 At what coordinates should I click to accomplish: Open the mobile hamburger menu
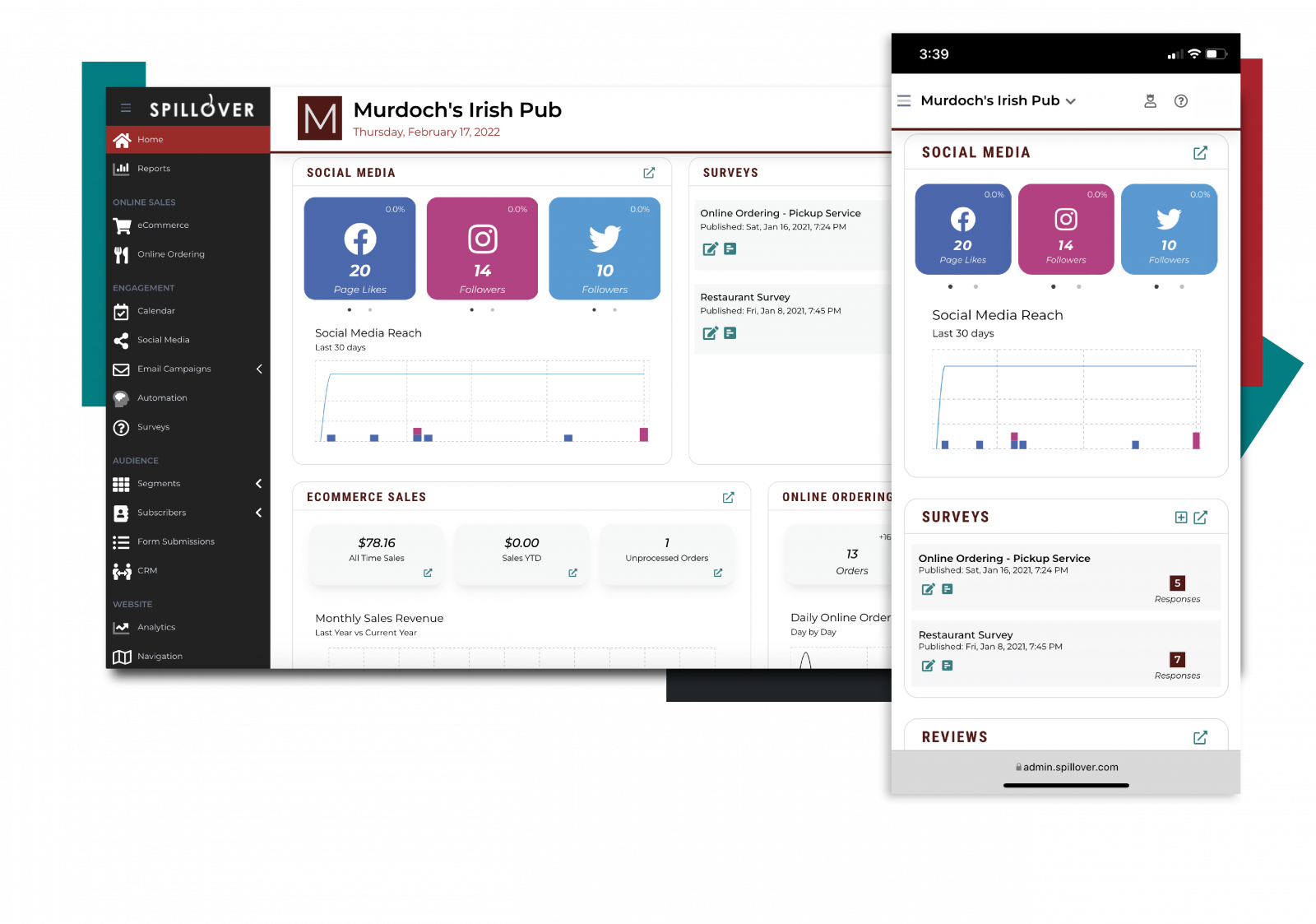coord(904,100)
